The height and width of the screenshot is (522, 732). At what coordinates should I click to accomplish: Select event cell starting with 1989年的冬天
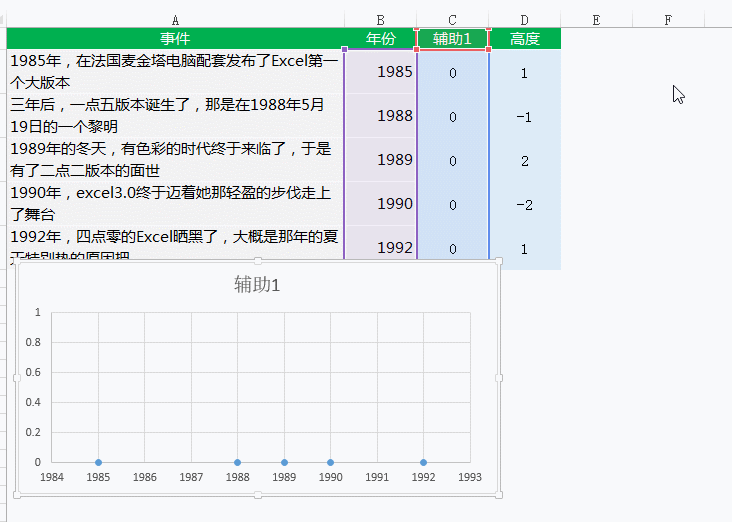(x=176, y=159)
